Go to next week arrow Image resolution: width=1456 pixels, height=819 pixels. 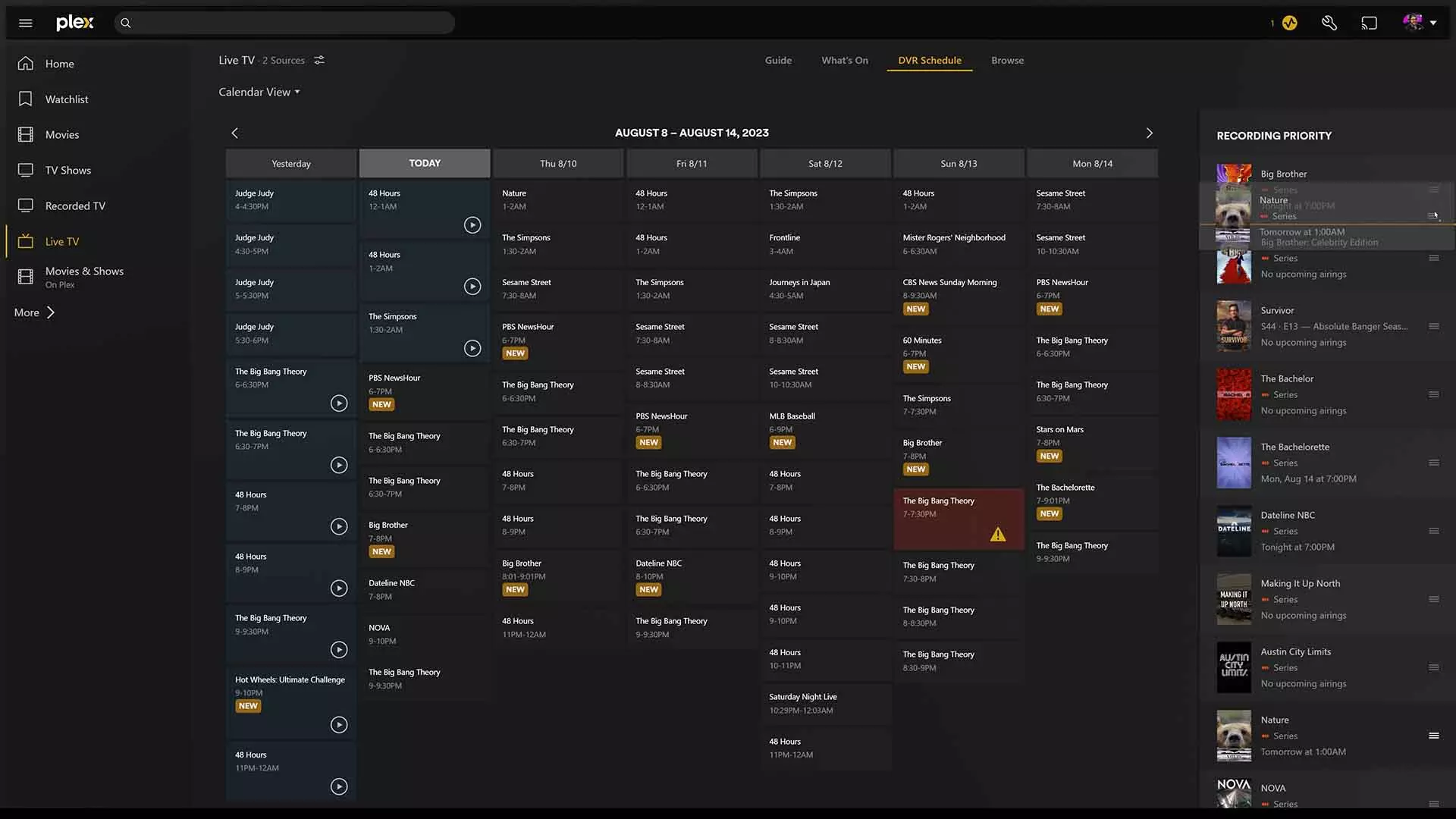point(1150,133)
